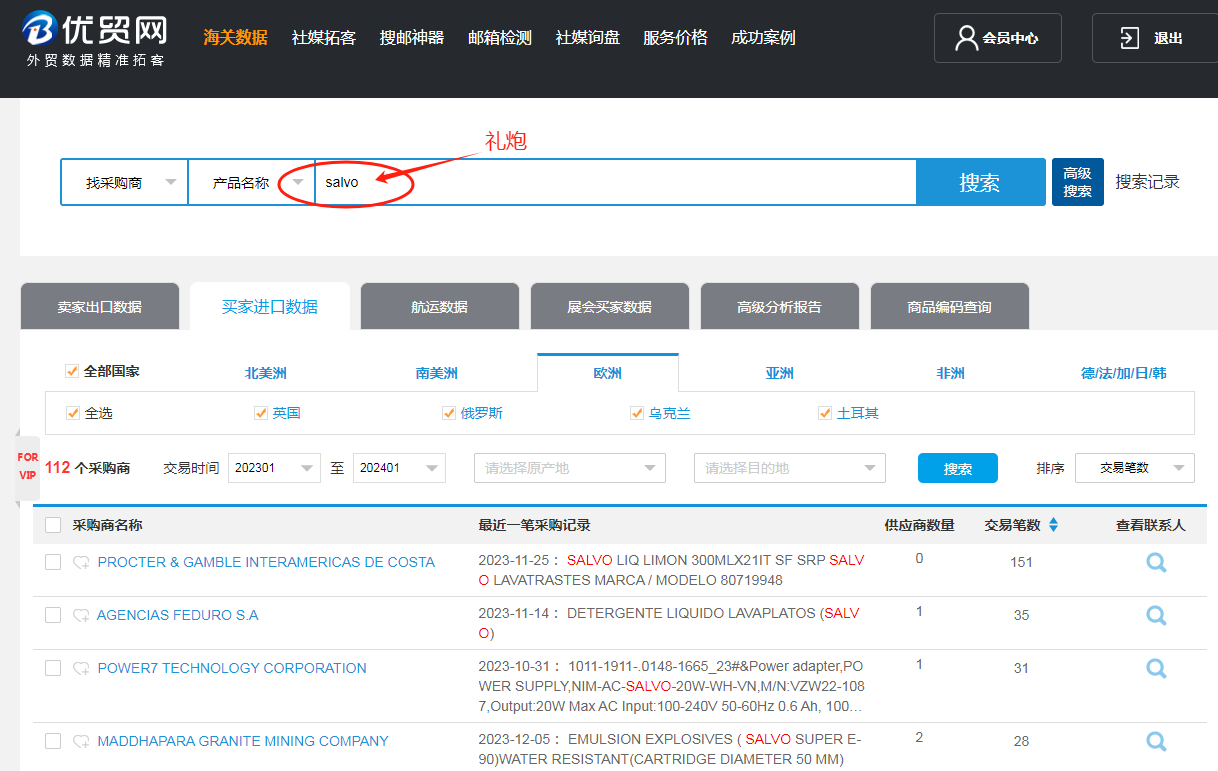Open 找采购商 search type dropdown
The width and height of the screenshot is (1218, 771).
[x=125, y=182]
